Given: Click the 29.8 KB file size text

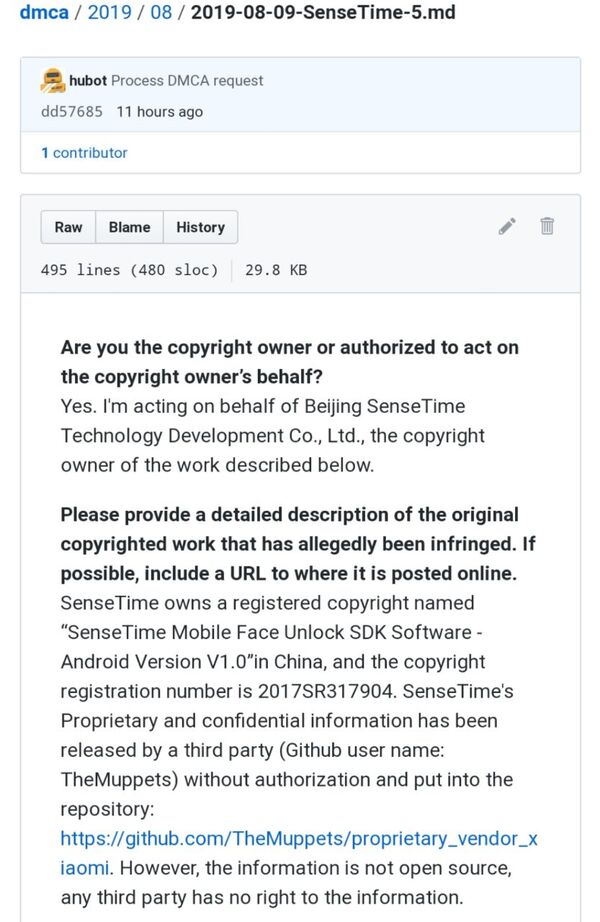Looking at the screenshot, I should [x=276, y=270].
